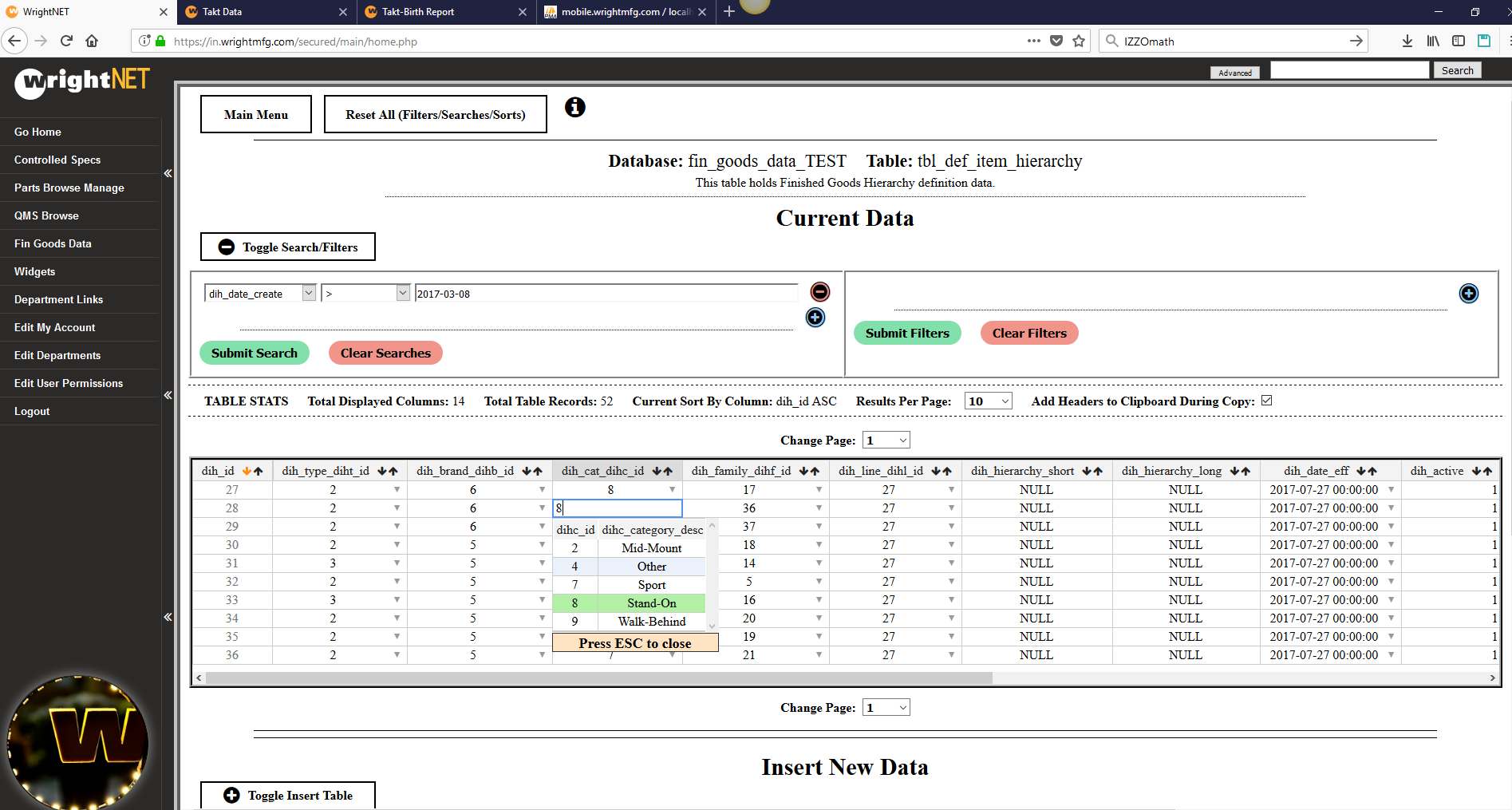Open Parts Browse Manage menu item
The height and width of the screenshot is (810, 1512).
point(69,188)
